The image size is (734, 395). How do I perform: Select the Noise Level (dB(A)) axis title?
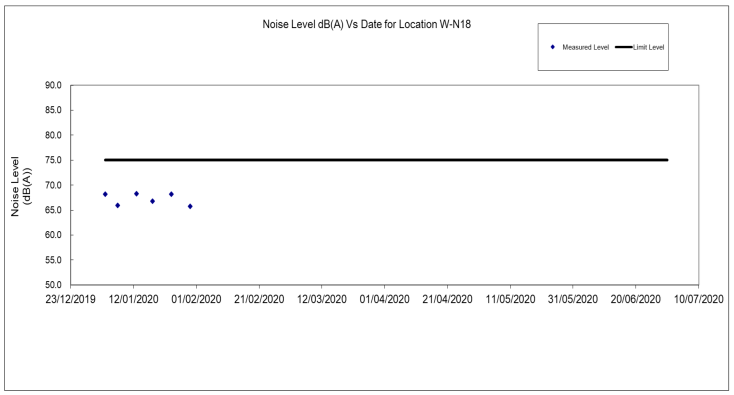pyautogui.click(x=21, y=186)
